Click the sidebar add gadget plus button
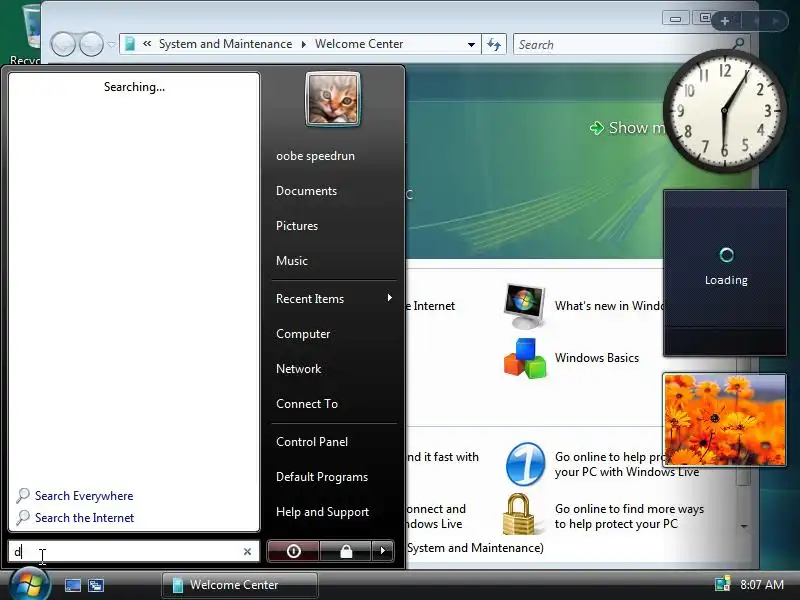800x600 pixels. [x=725, y=21]
